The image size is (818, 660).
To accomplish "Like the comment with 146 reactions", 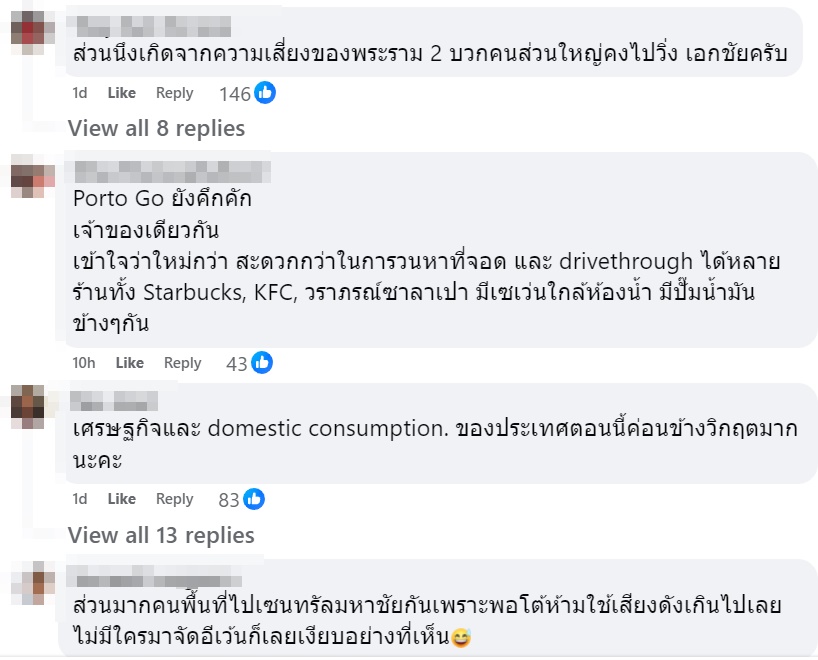I will (121, 93).
